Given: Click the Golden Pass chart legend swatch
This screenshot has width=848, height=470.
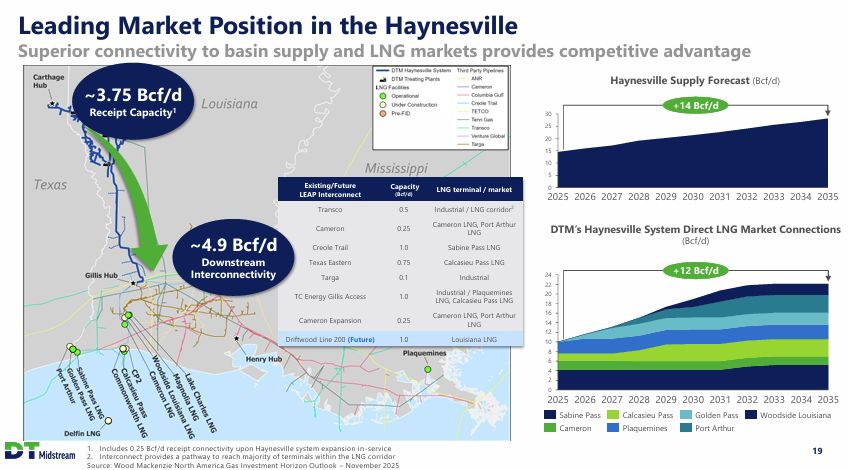Looking at the screenshot, I should (686, 415).
